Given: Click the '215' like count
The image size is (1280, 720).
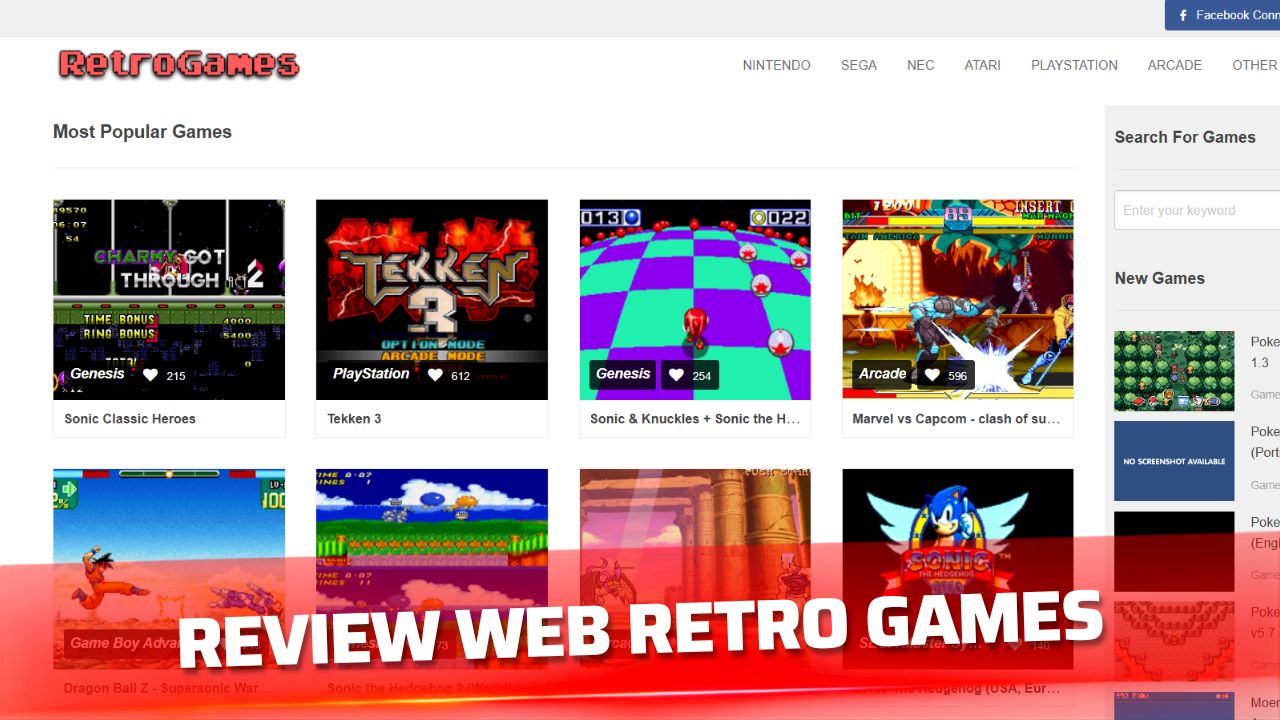Looking at the screenshot, I should pos(176,376).
